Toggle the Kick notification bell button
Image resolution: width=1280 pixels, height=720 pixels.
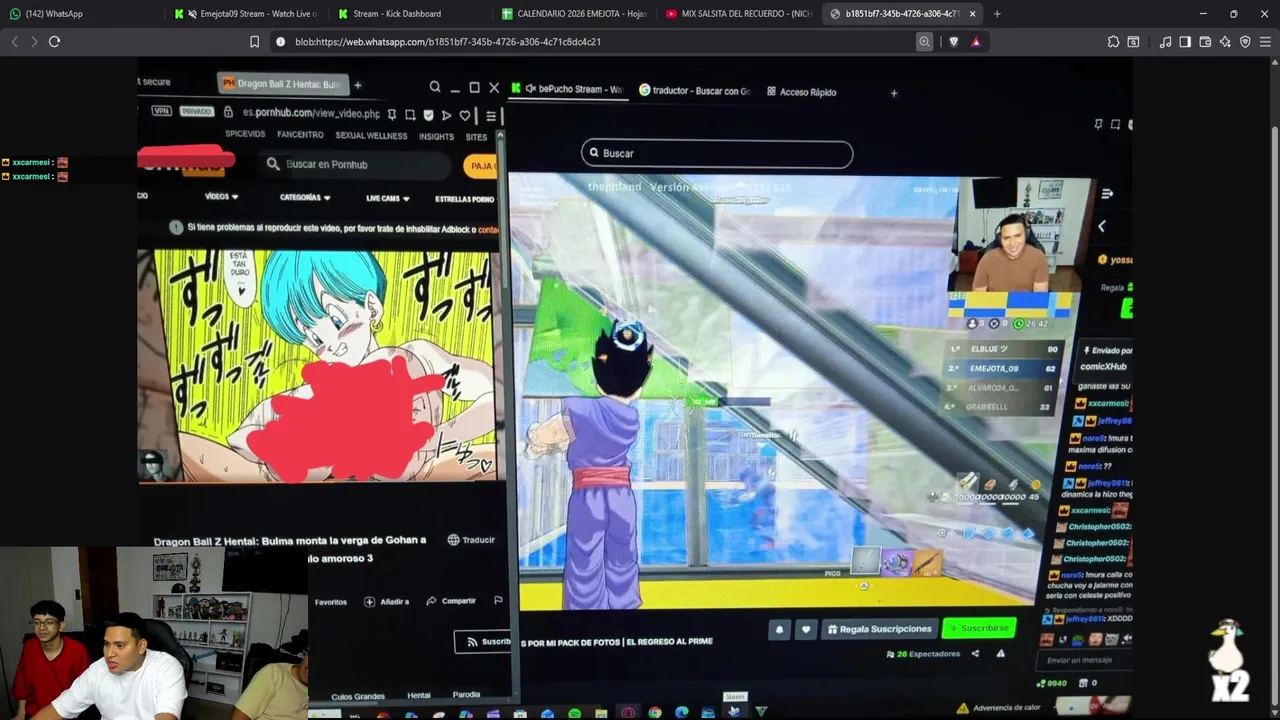[x=779, y=630]
